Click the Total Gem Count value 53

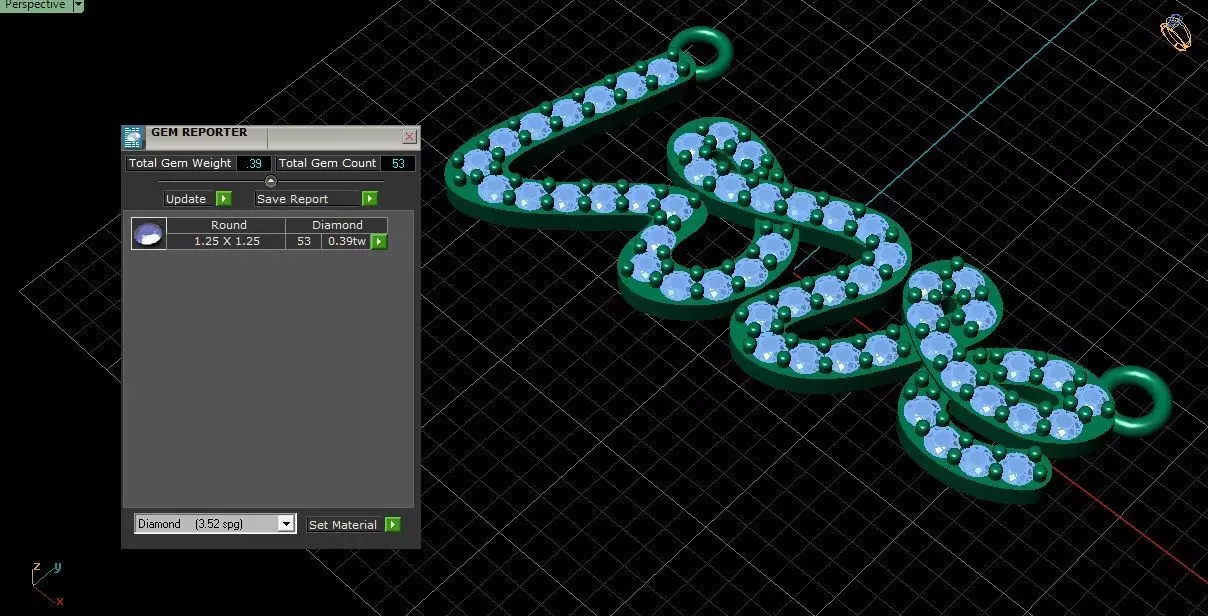point(398,163)
